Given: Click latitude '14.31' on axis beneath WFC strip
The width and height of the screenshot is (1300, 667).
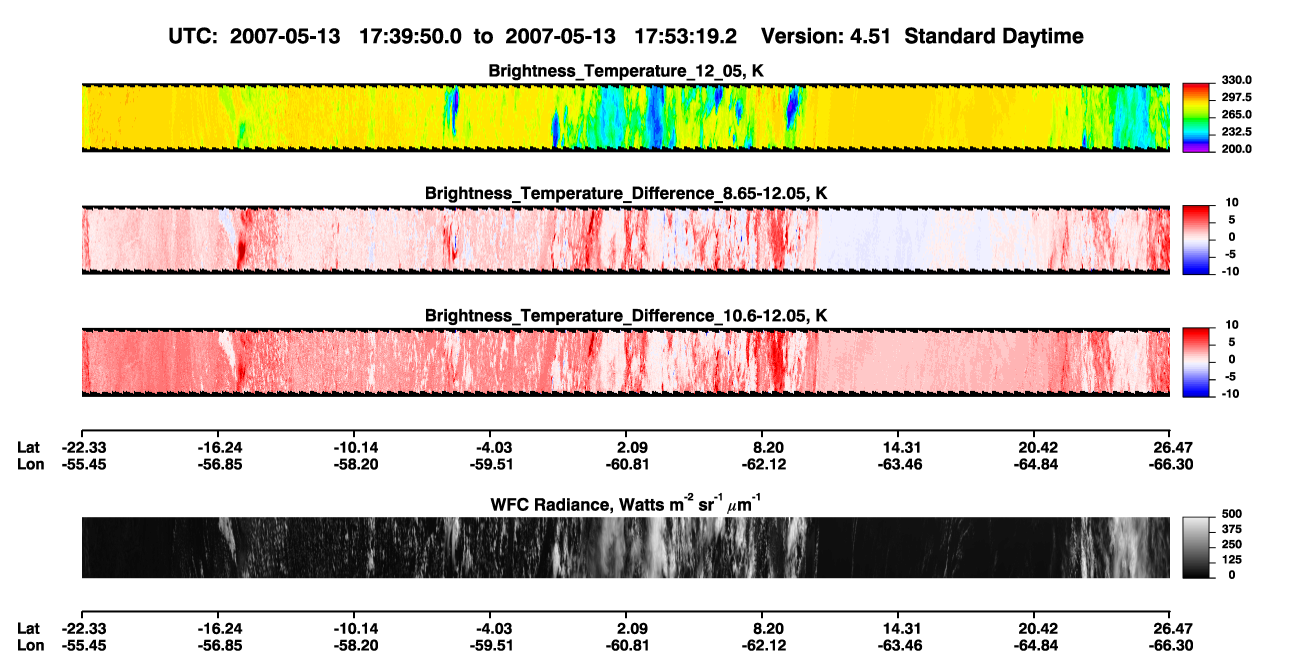Looking at the screenshot, I should click(901, 629).
